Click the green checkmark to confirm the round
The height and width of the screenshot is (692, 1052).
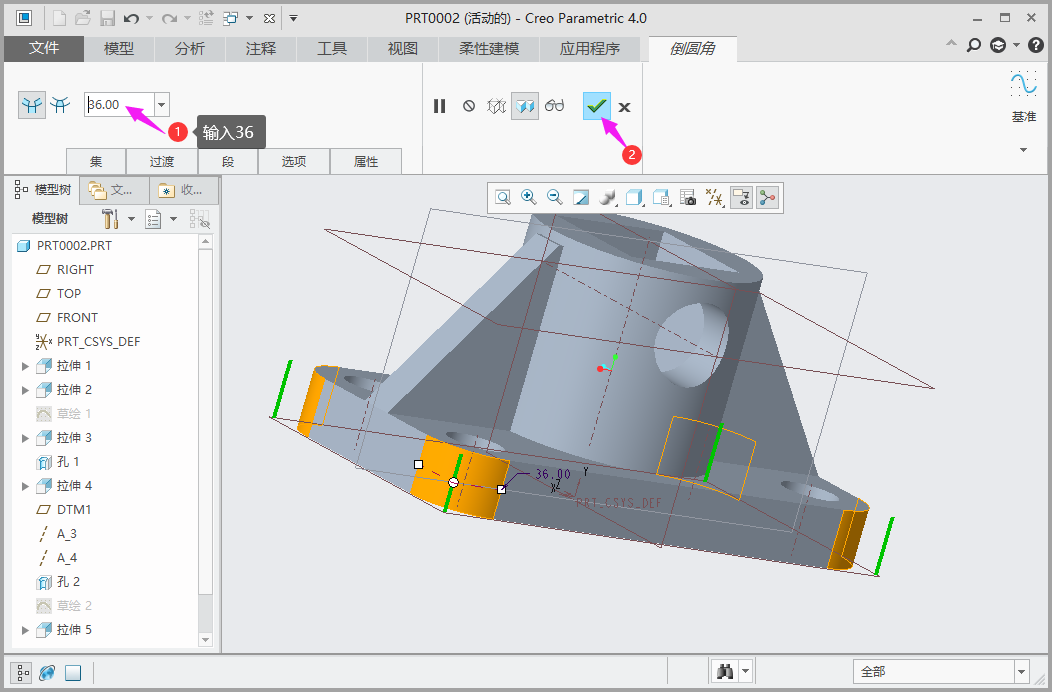(x=597, y=106)
